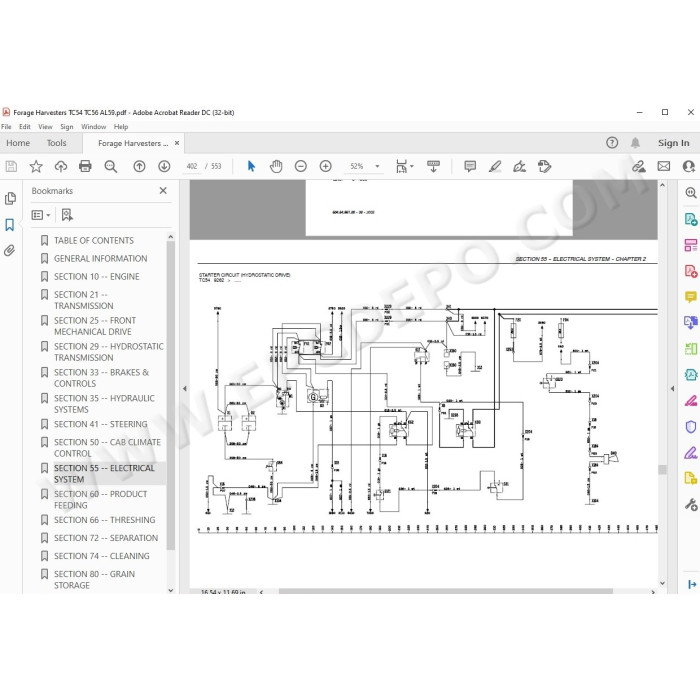Open the View menu
The height and width of the screenshot is (700, 700).
coord(45,127)
